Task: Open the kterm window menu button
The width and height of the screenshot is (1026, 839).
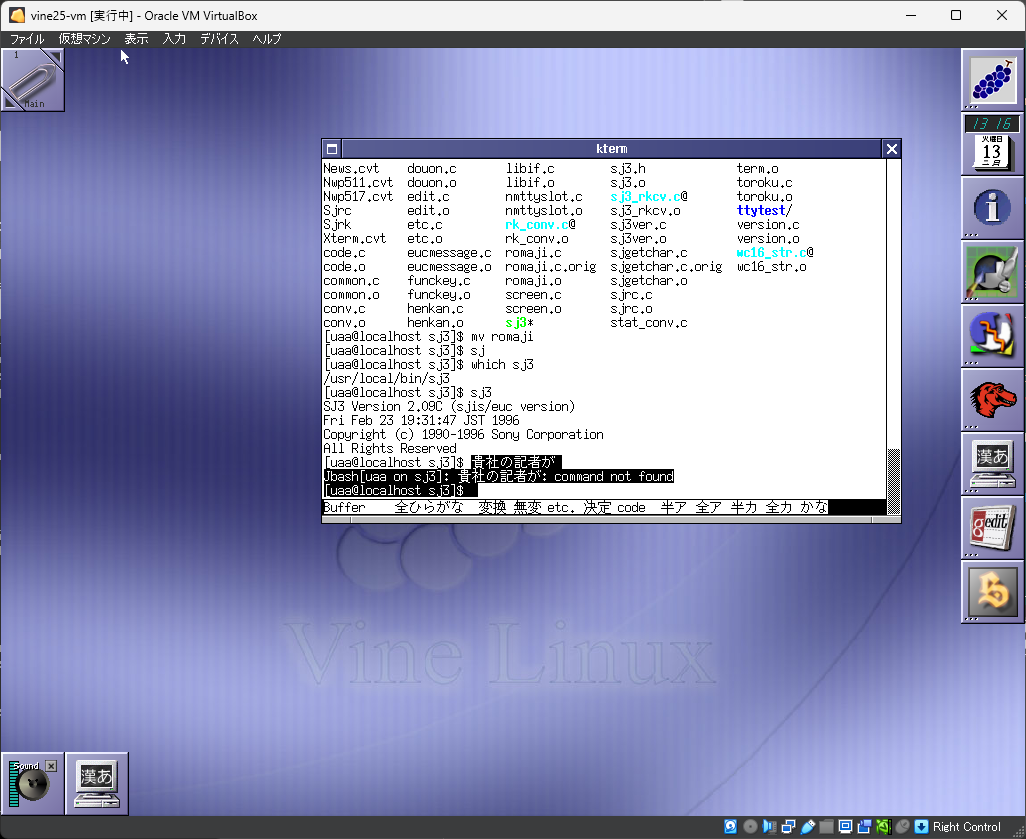Action: coord(332,149)
